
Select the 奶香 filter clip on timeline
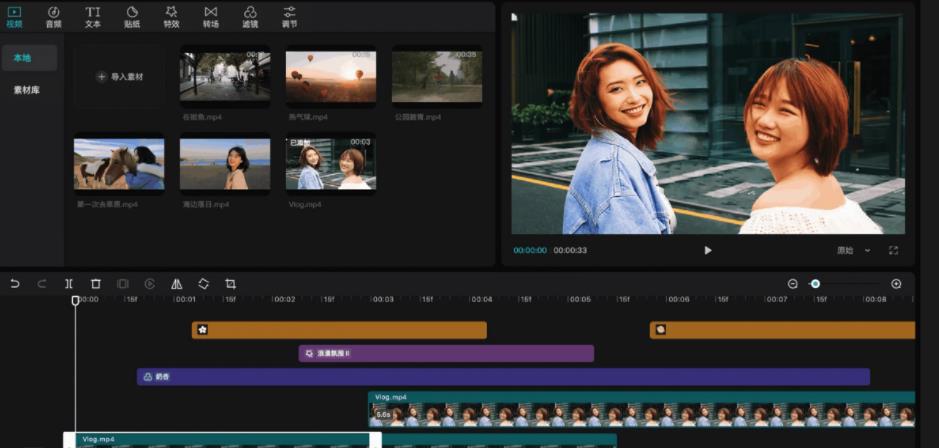(x=503, y=377)
